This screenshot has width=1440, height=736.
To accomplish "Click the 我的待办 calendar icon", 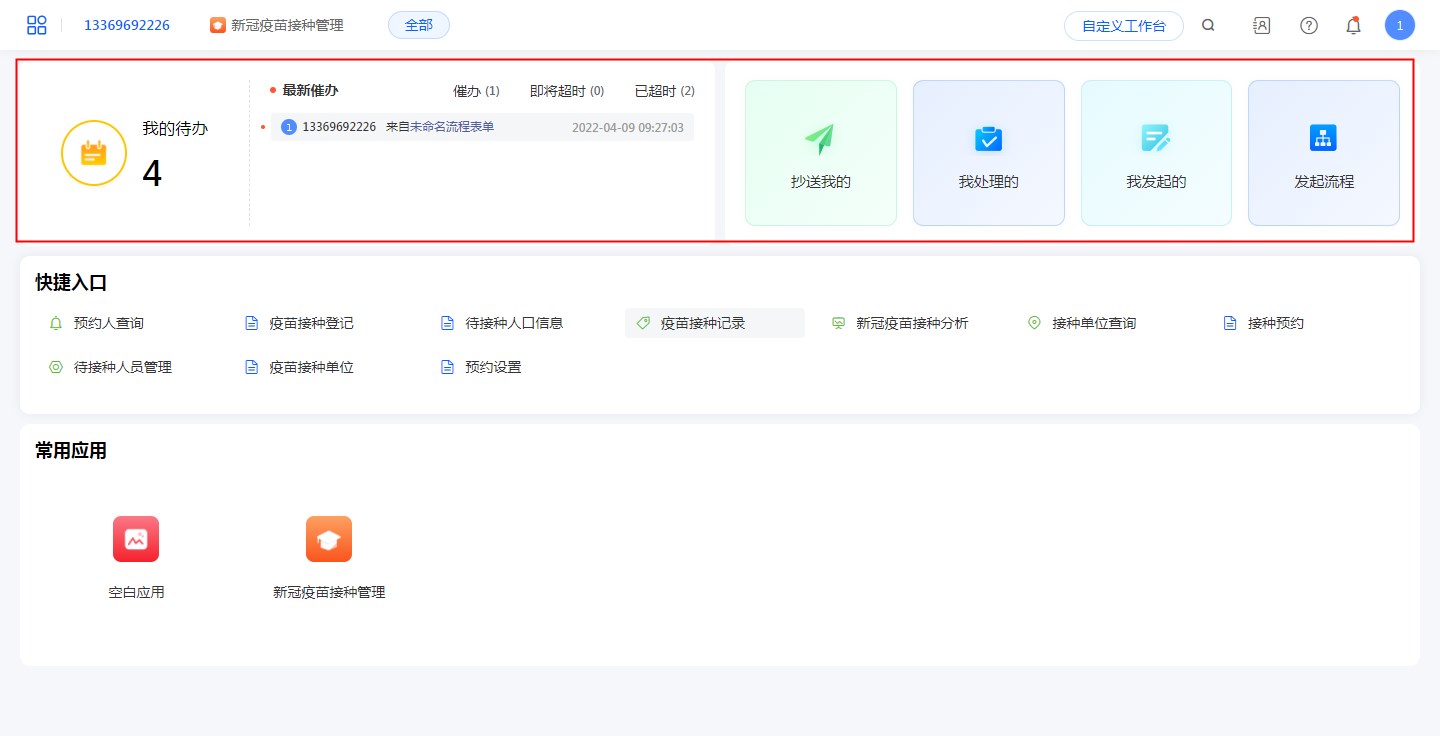I will pyautogui.click(x=93, y=153).
